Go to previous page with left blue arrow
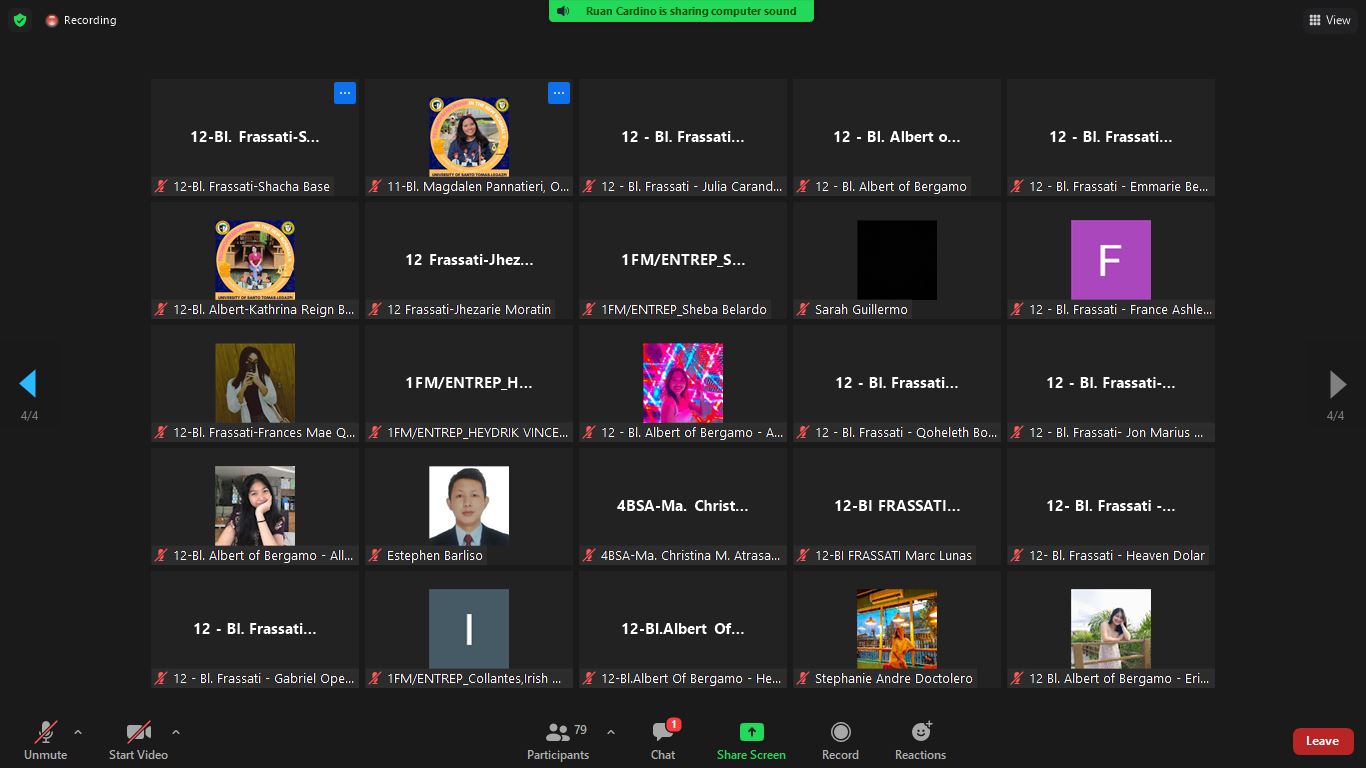The width and height of the screenshot is (1366, 768). (x=28, y=384)
